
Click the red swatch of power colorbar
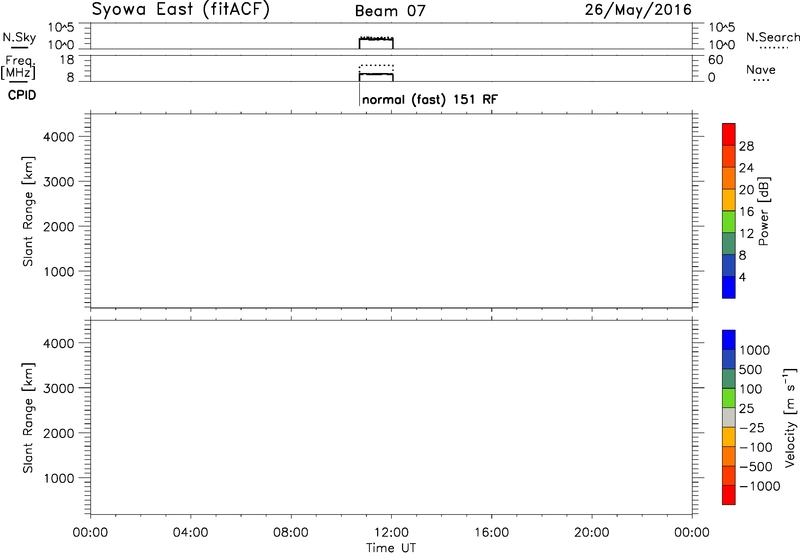(729, 134)
